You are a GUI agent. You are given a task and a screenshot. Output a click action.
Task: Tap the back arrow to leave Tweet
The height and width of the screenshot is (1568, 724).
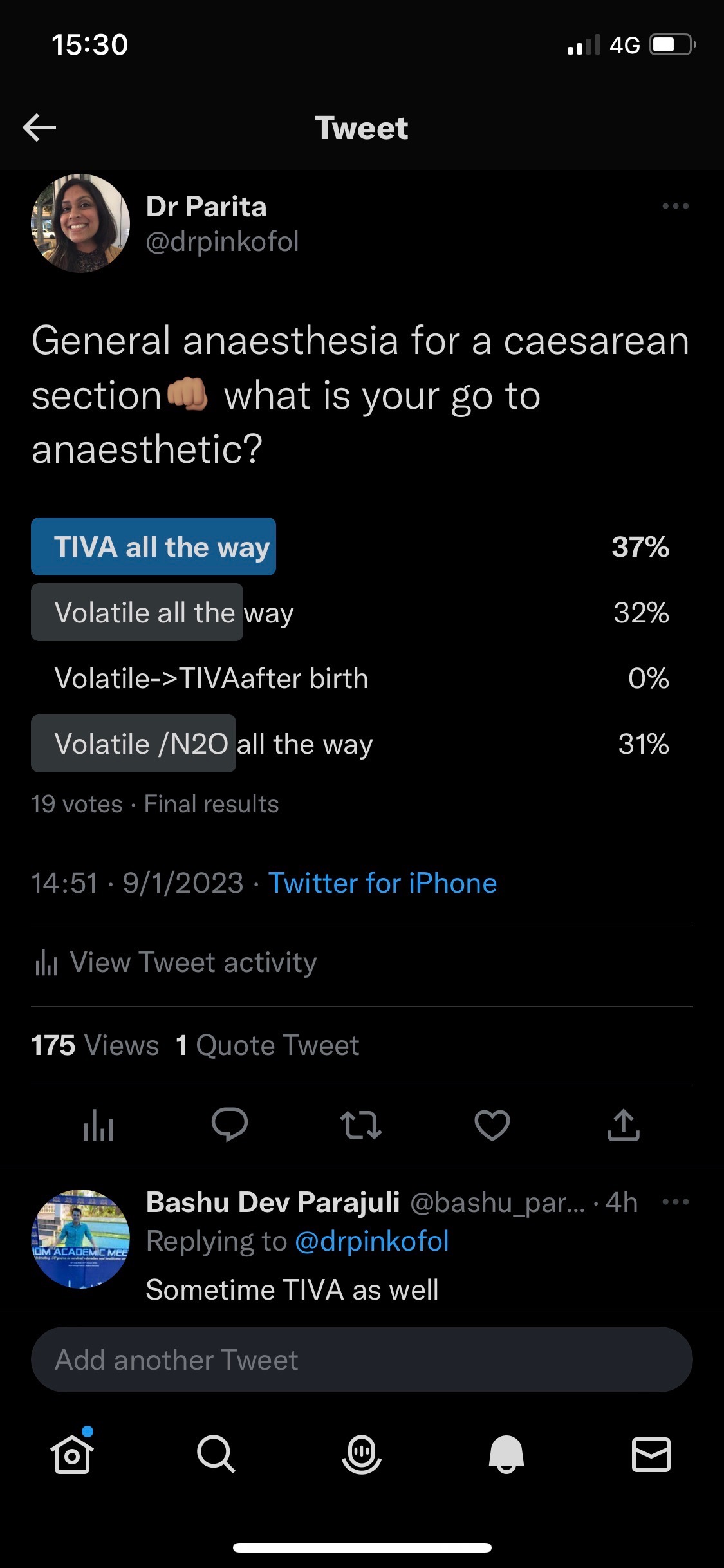coord(39,127)
